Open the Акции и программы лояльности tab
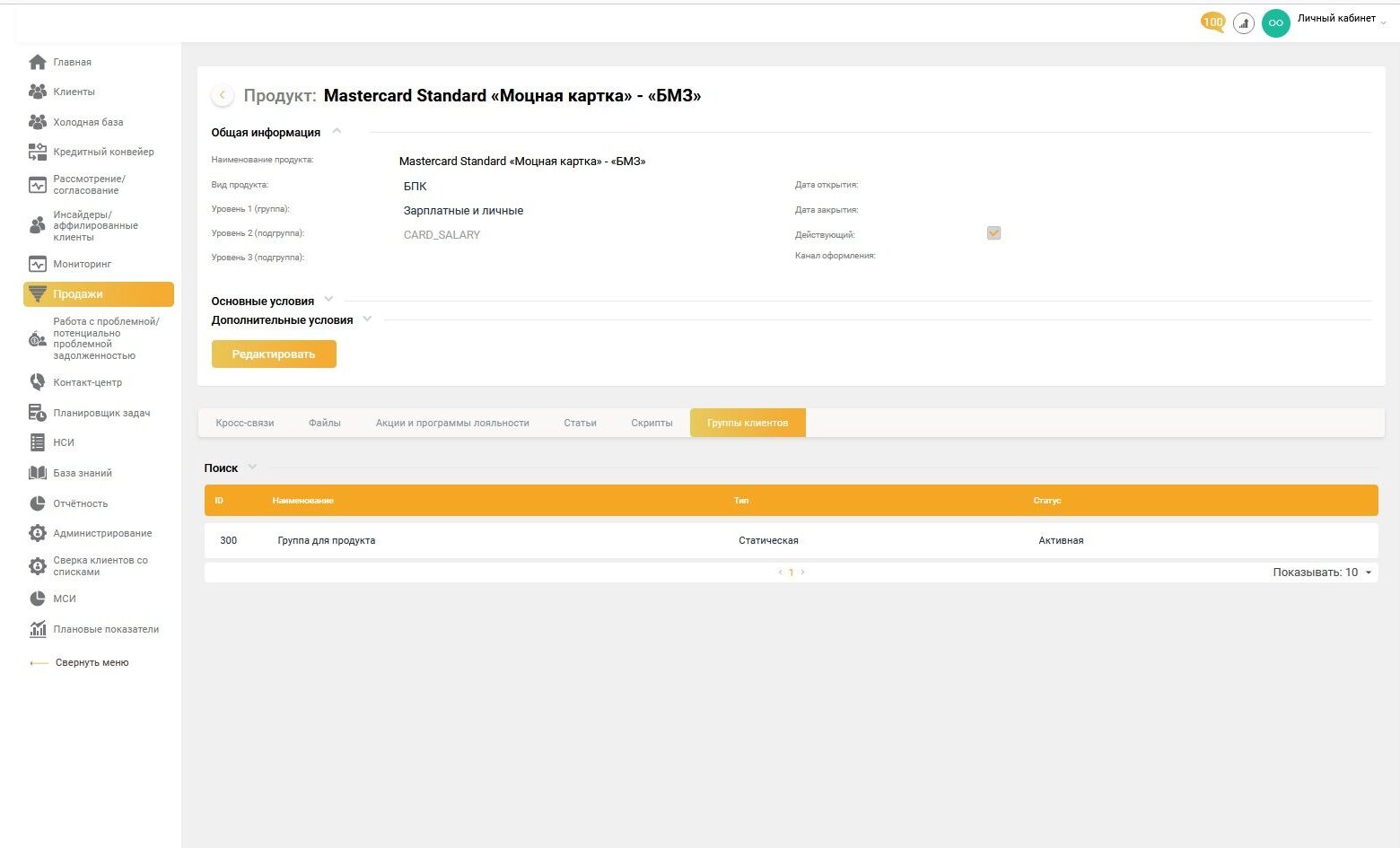The image size is (1400, 848). point(452,423)
